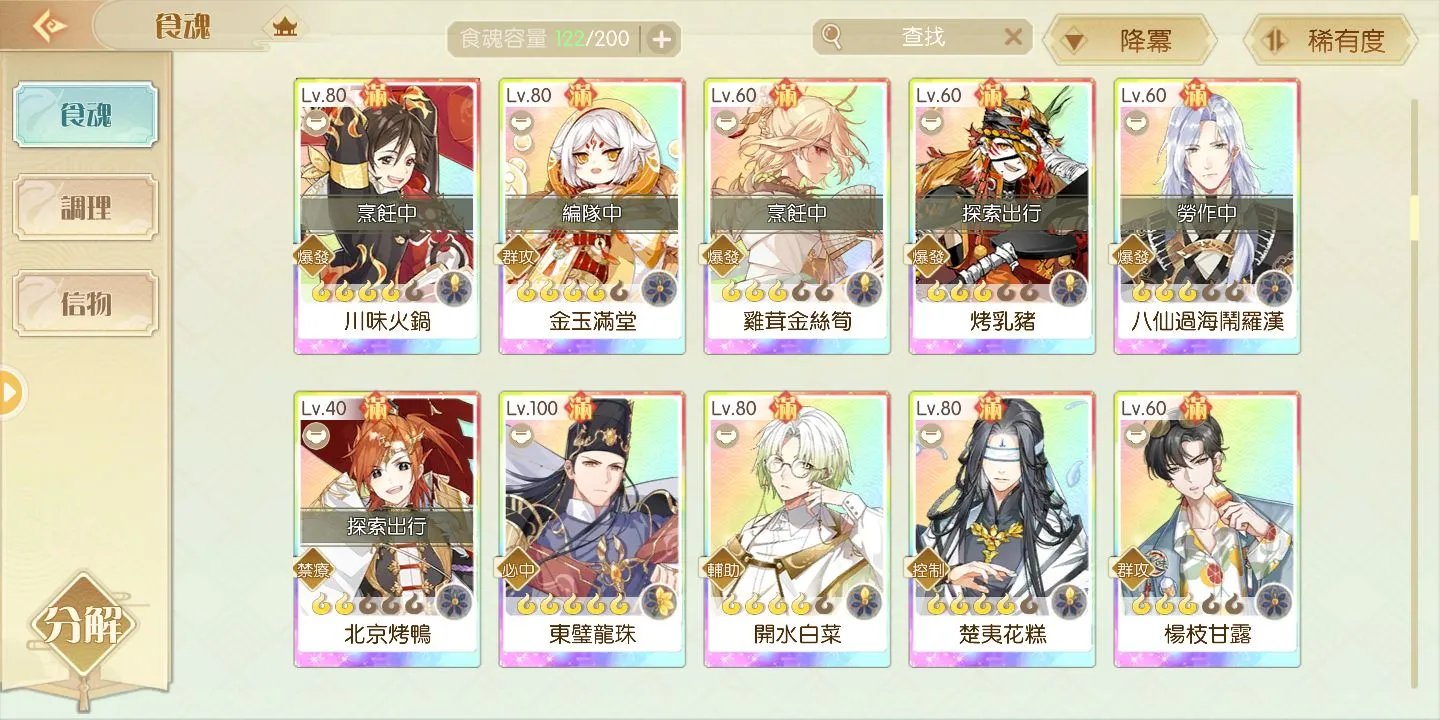The width and height of the screenshot is (1440, 720).
Task: Click the flower emblem on 川味火鍋 card
Action: click(x=455, y=288)
